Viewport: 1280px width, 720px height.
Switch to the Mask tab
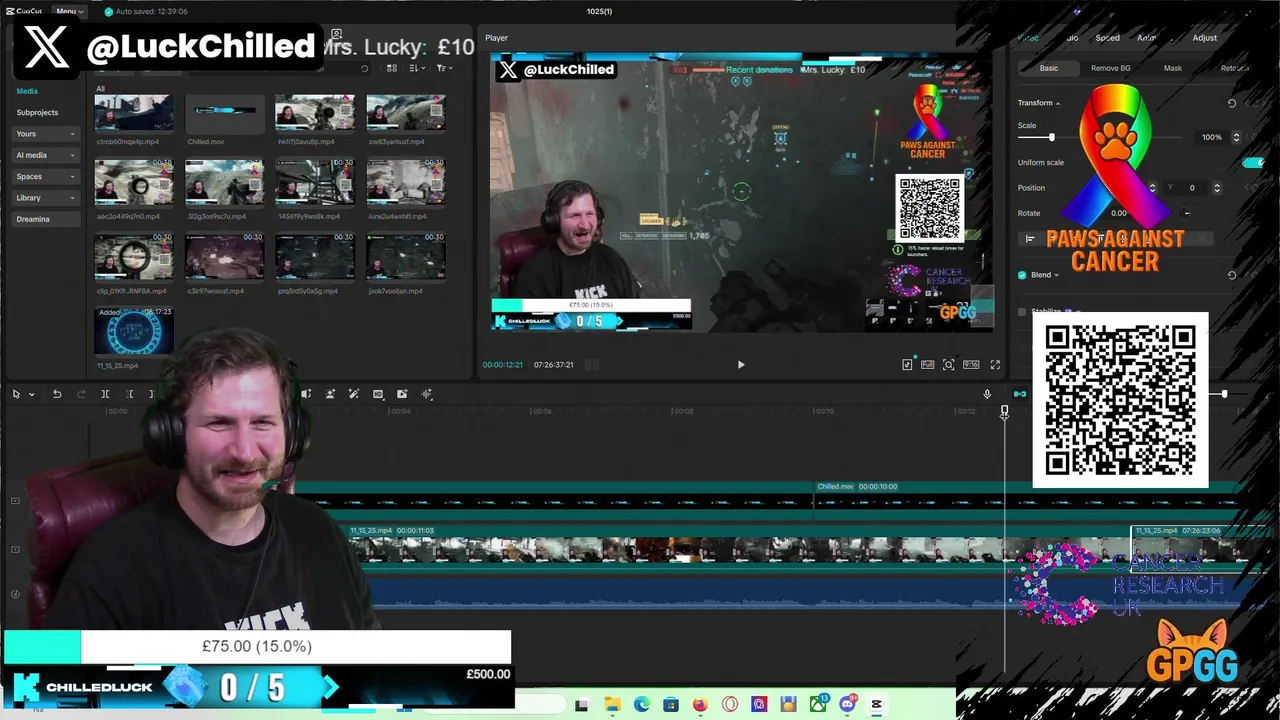1173,68
